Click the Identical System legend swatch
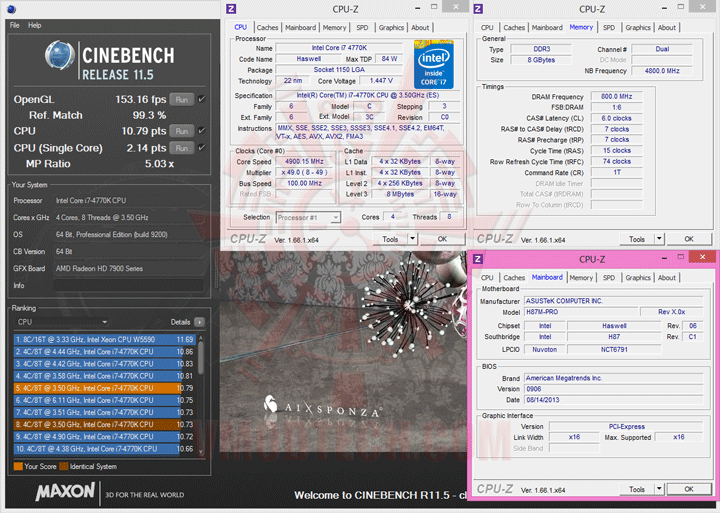Screen dimensions: 720x513 (64, 467)
